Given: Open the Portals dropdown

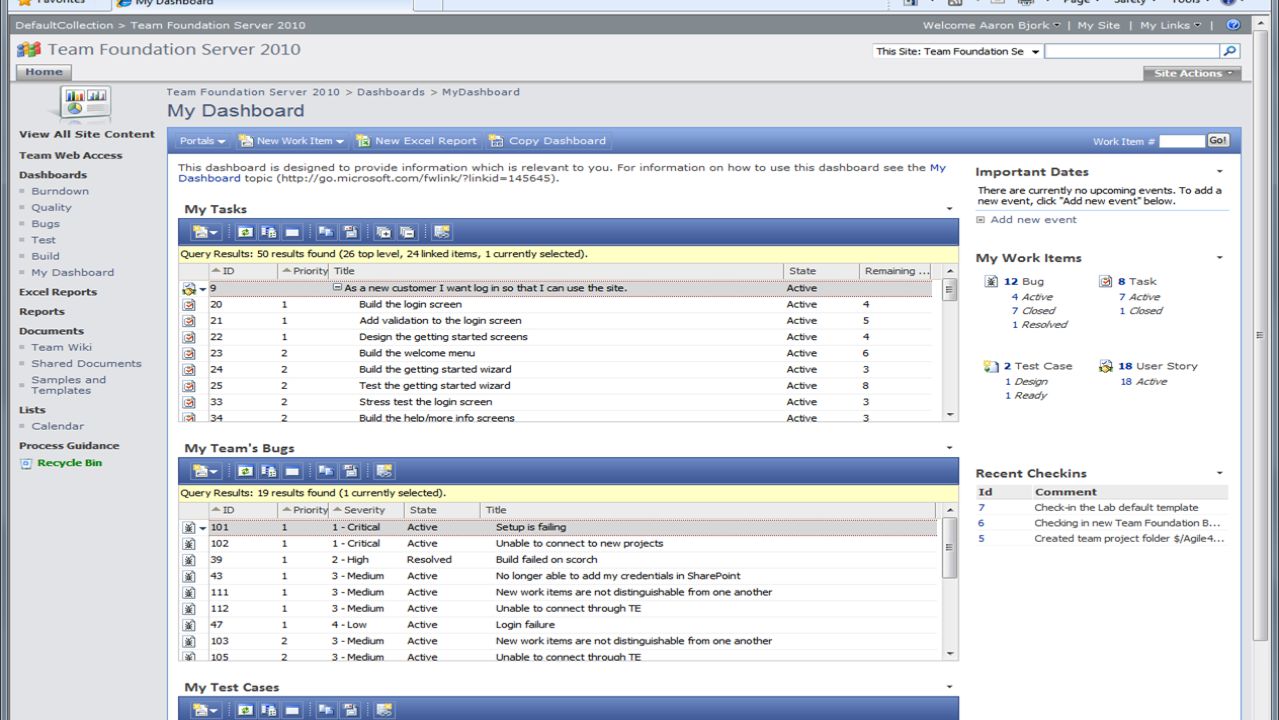Looking at the screenshot, I should [203, 141].
